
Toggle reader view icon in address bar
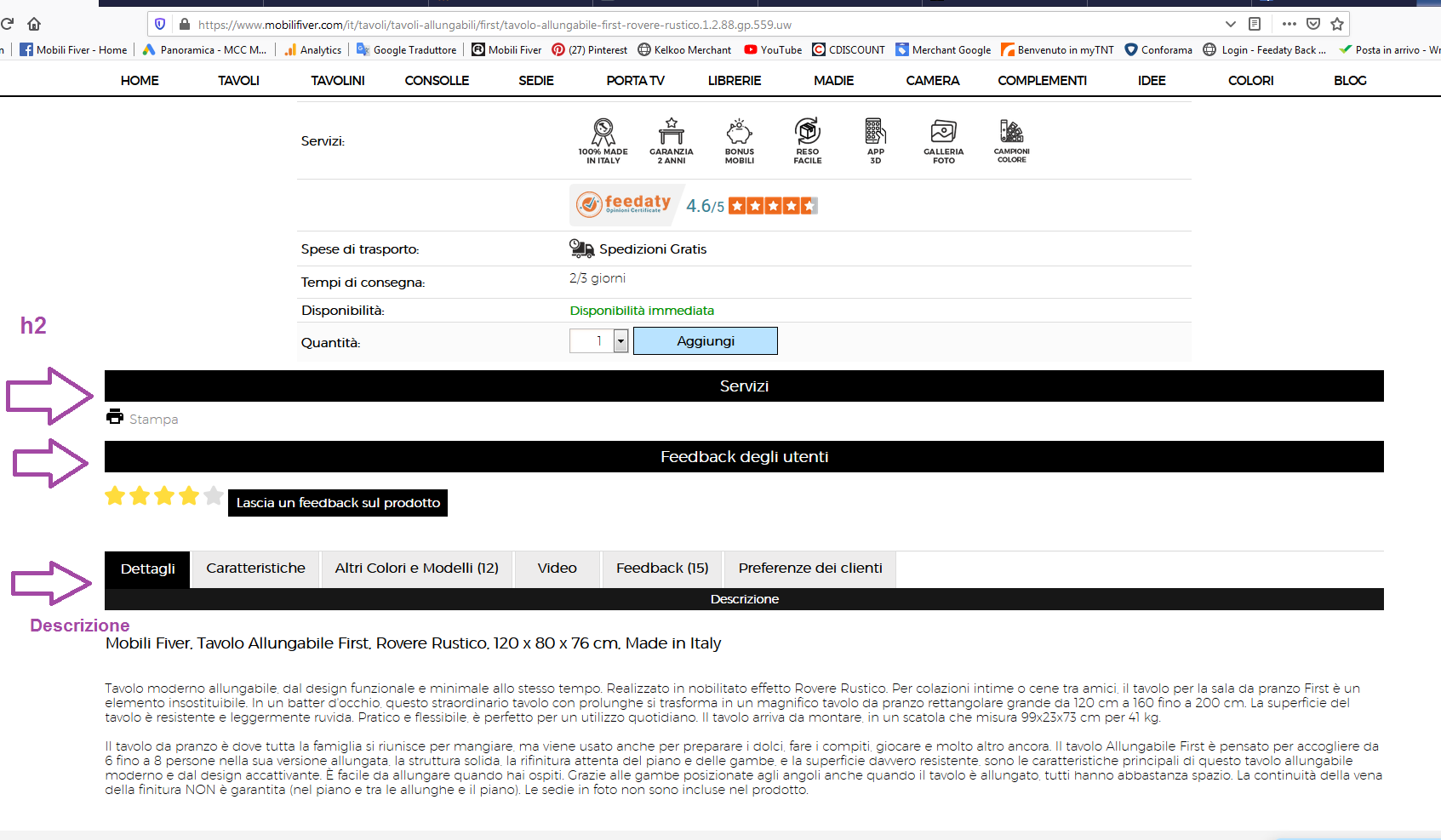(1255, 24)
